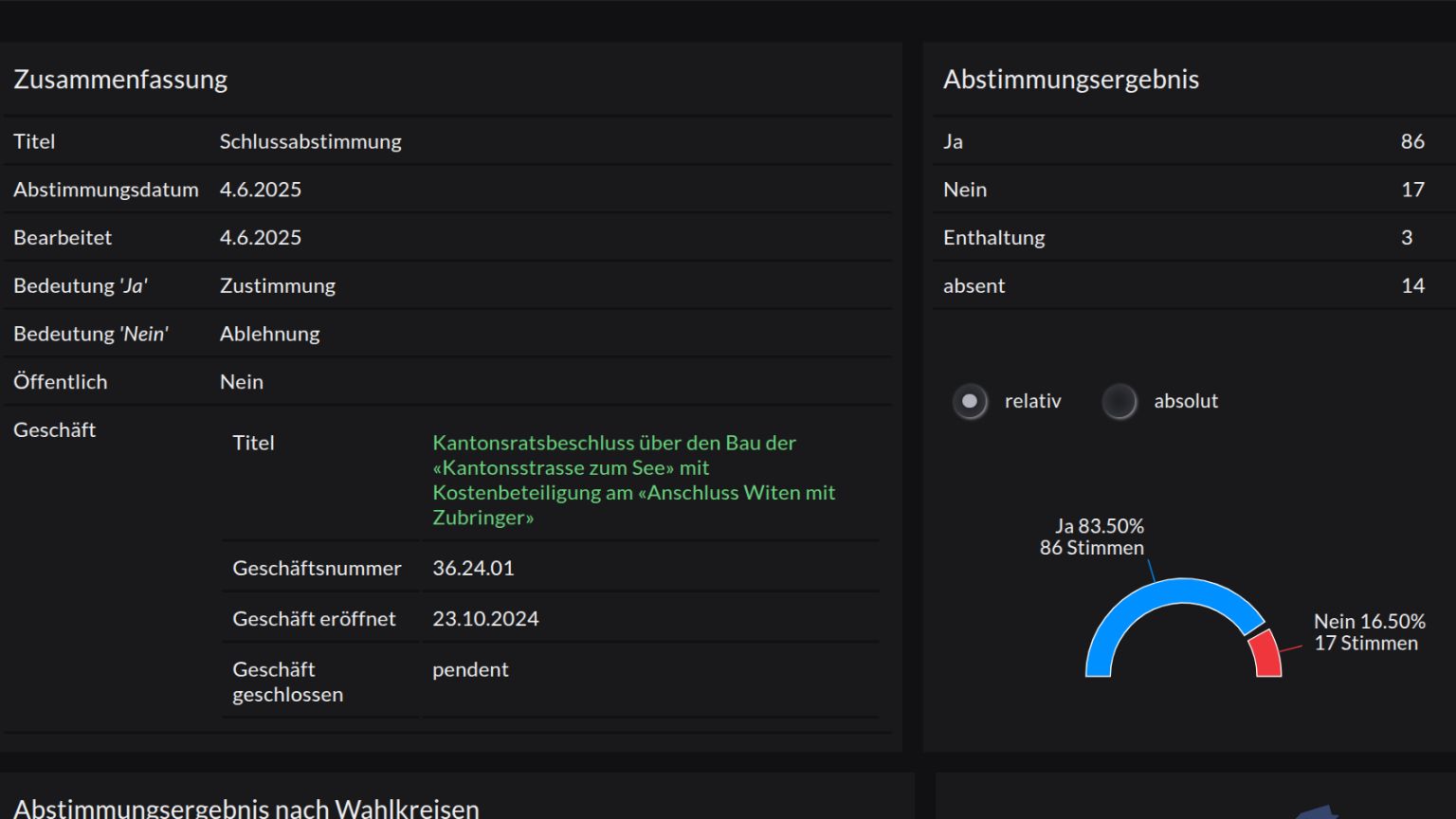The image size is (1456, 819).
Task: Click the 'Abstimmungsergebnis' panel heading
Action: point(1071,80)
